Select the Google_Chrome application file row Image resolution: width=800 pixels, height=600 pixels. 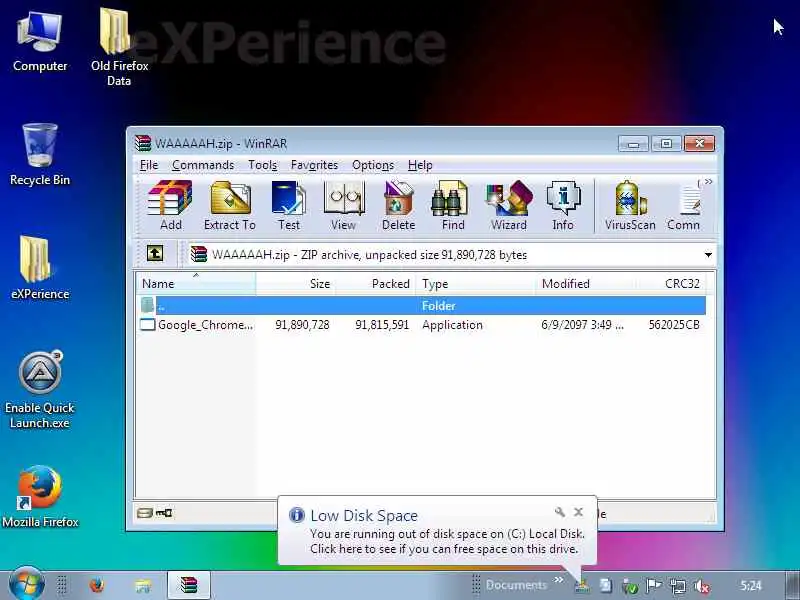click(422, 325)
